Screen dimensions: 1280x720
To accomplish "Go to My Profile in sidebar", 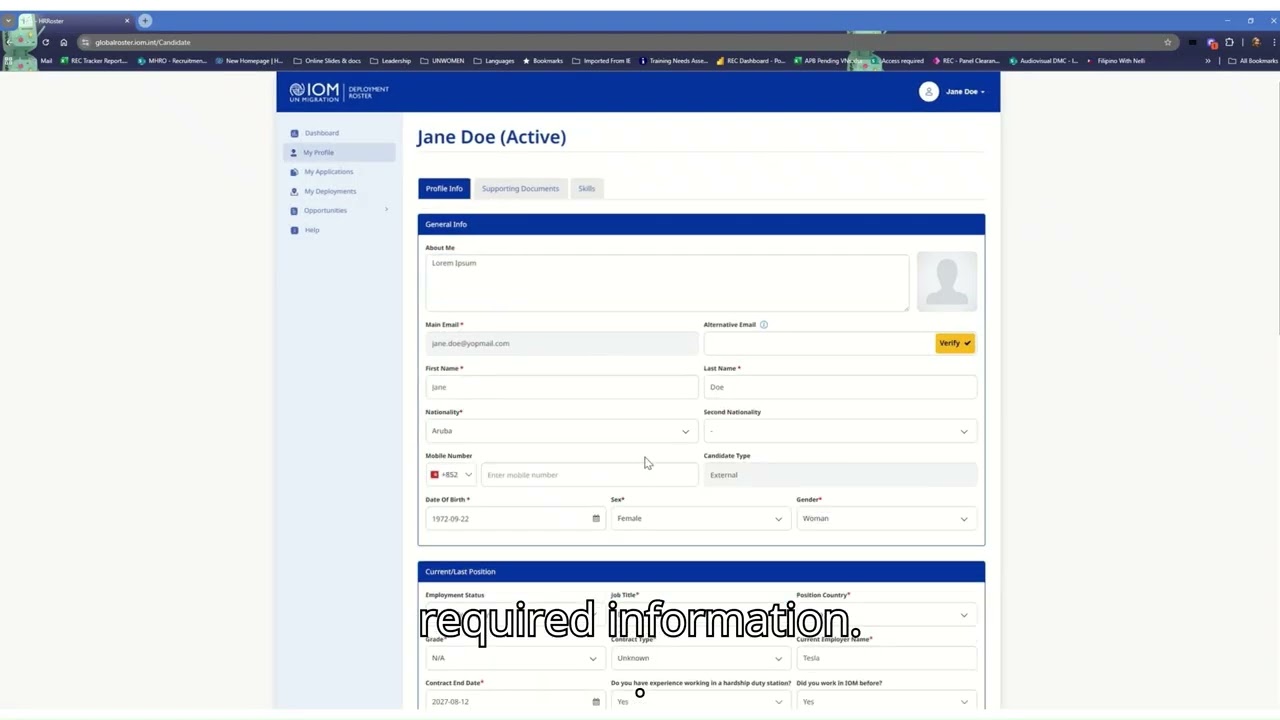I will tap(339, 153).
